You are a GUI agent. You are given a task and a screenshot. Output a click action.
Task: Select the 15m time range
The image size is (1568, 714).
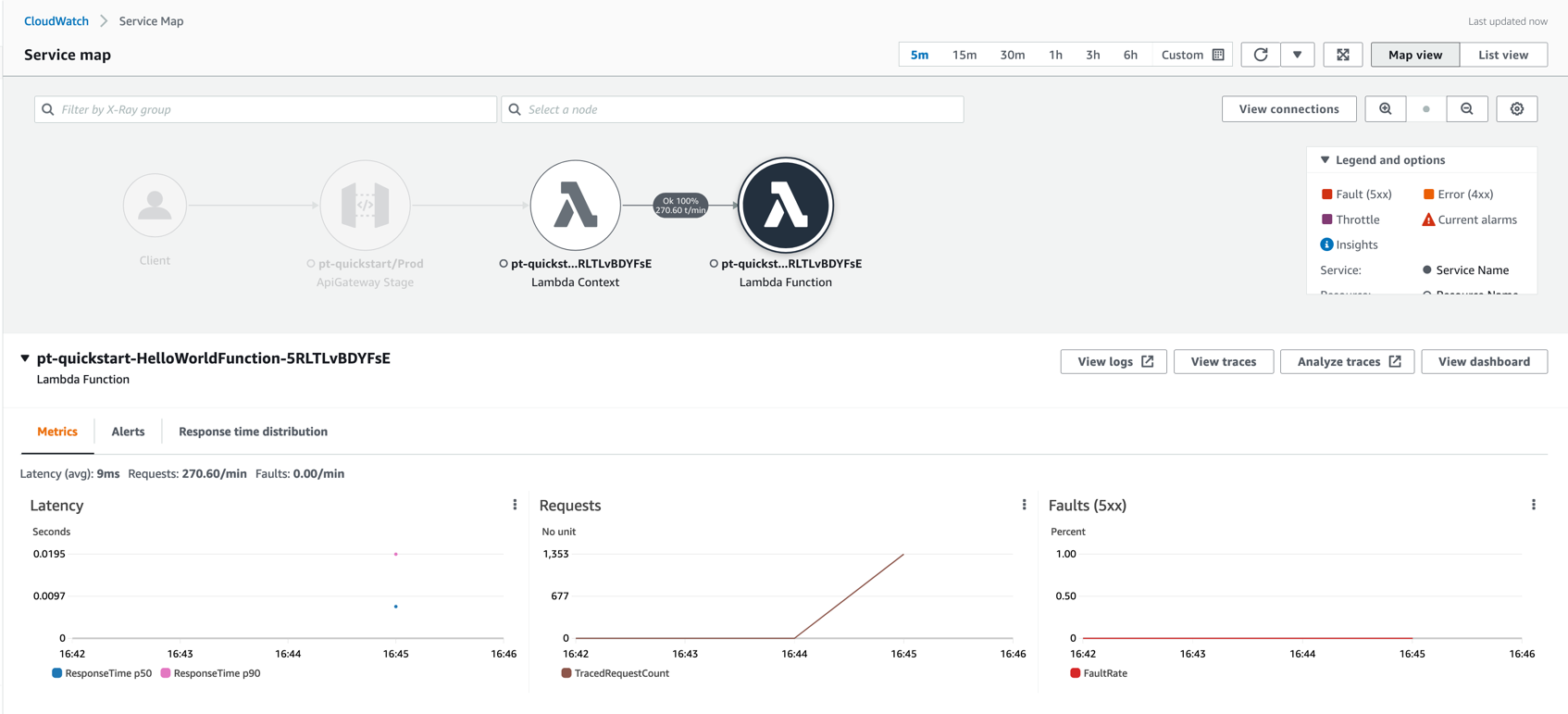(x=964, y=55)
